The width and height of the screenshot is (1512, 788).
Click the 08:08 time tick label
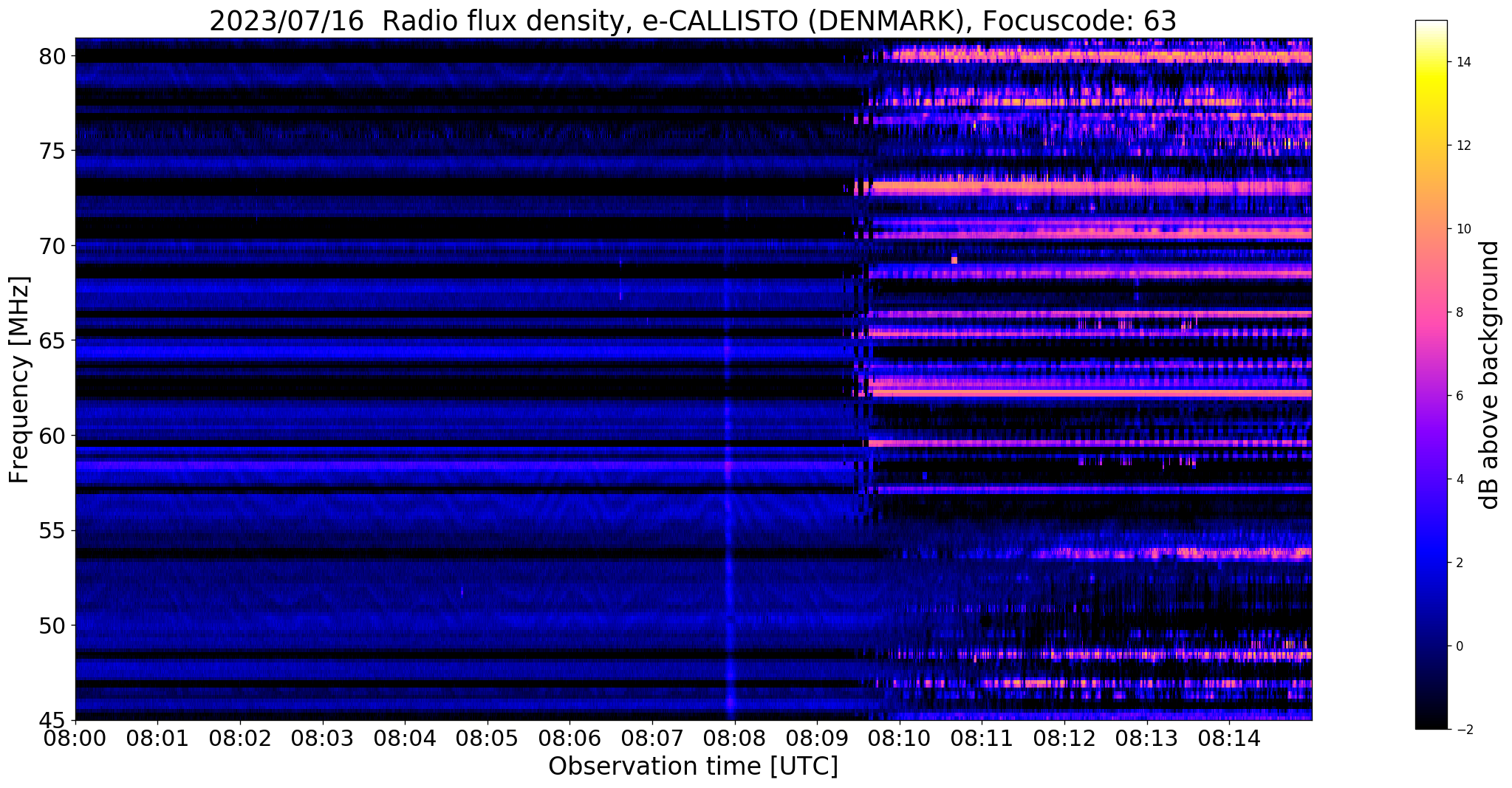[x=735, y=737]
